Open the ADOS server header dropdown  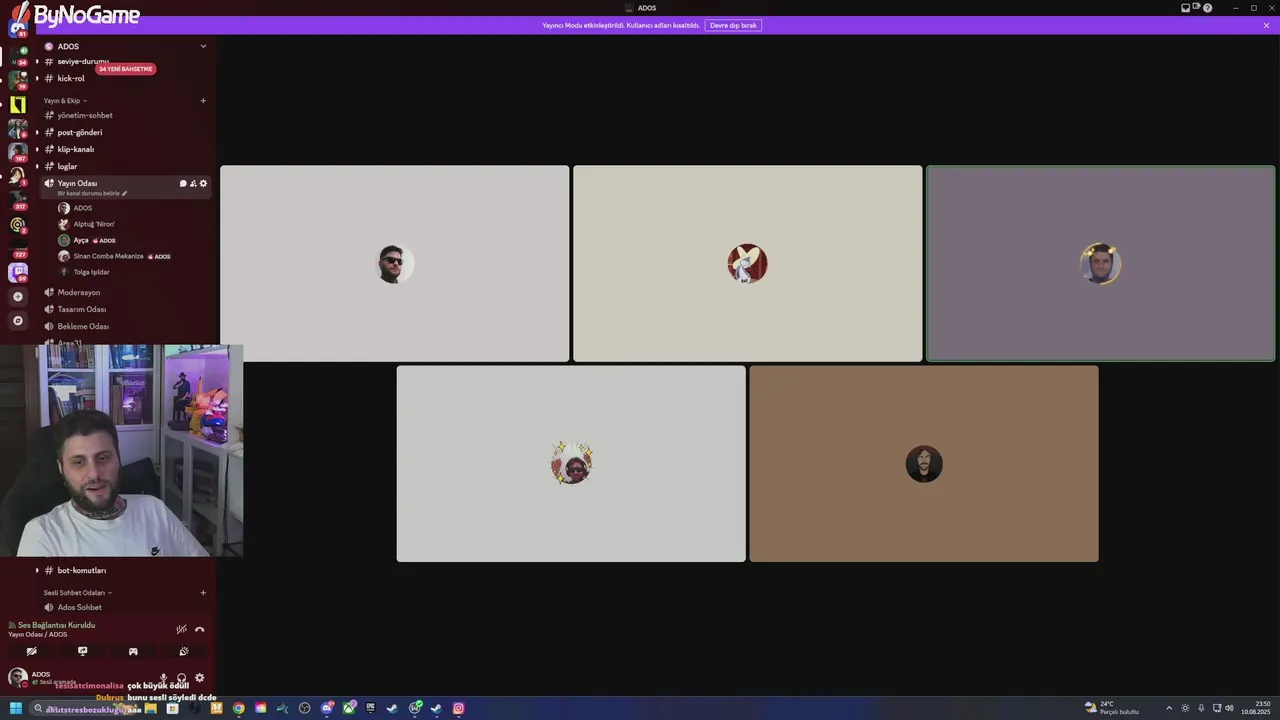(203, 46)
